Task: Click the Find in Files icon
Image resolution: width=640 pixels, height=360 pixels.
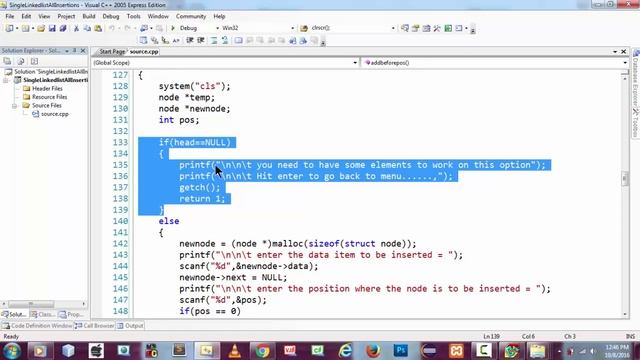Action: 304,28
